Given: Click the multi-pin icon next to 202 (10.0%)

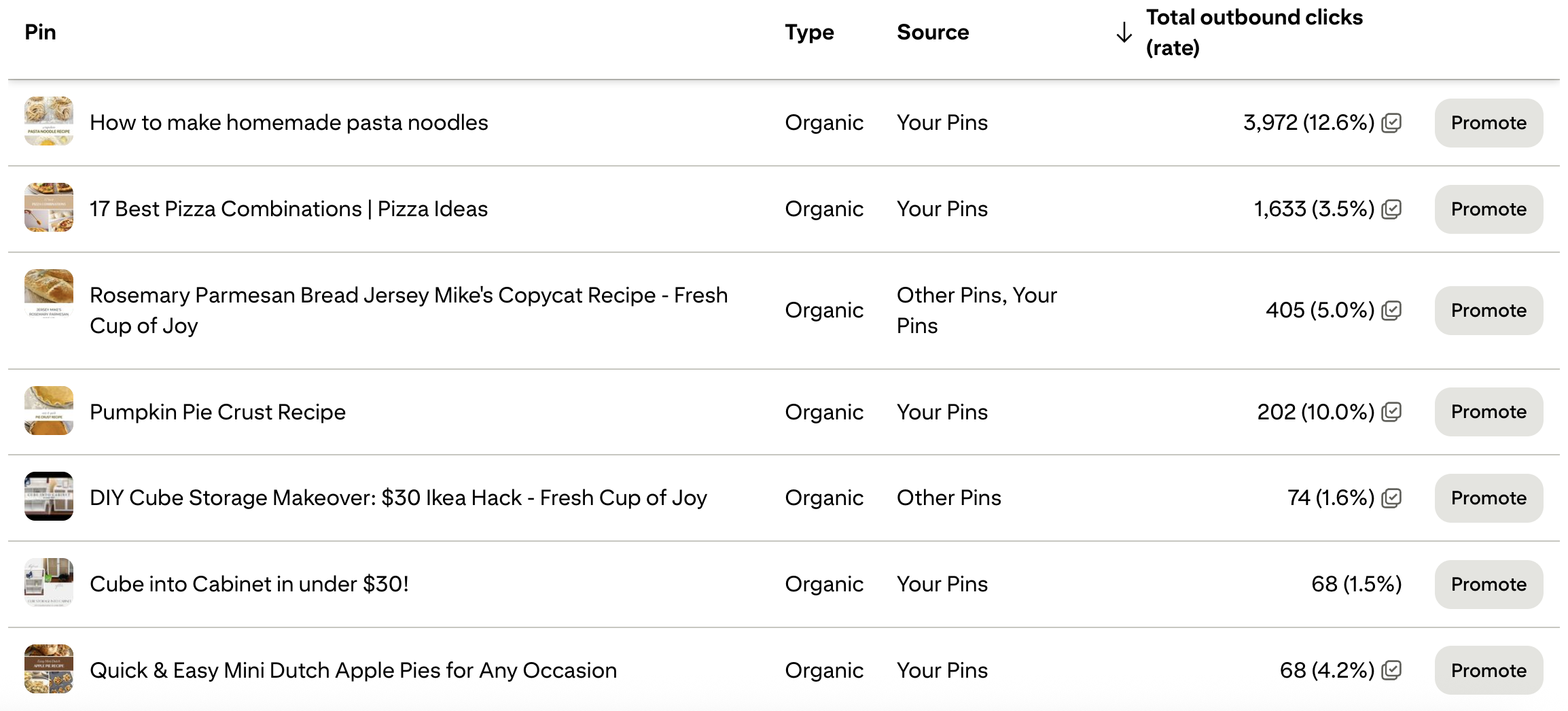Looking at the screenshot, I should (1391, 412).
